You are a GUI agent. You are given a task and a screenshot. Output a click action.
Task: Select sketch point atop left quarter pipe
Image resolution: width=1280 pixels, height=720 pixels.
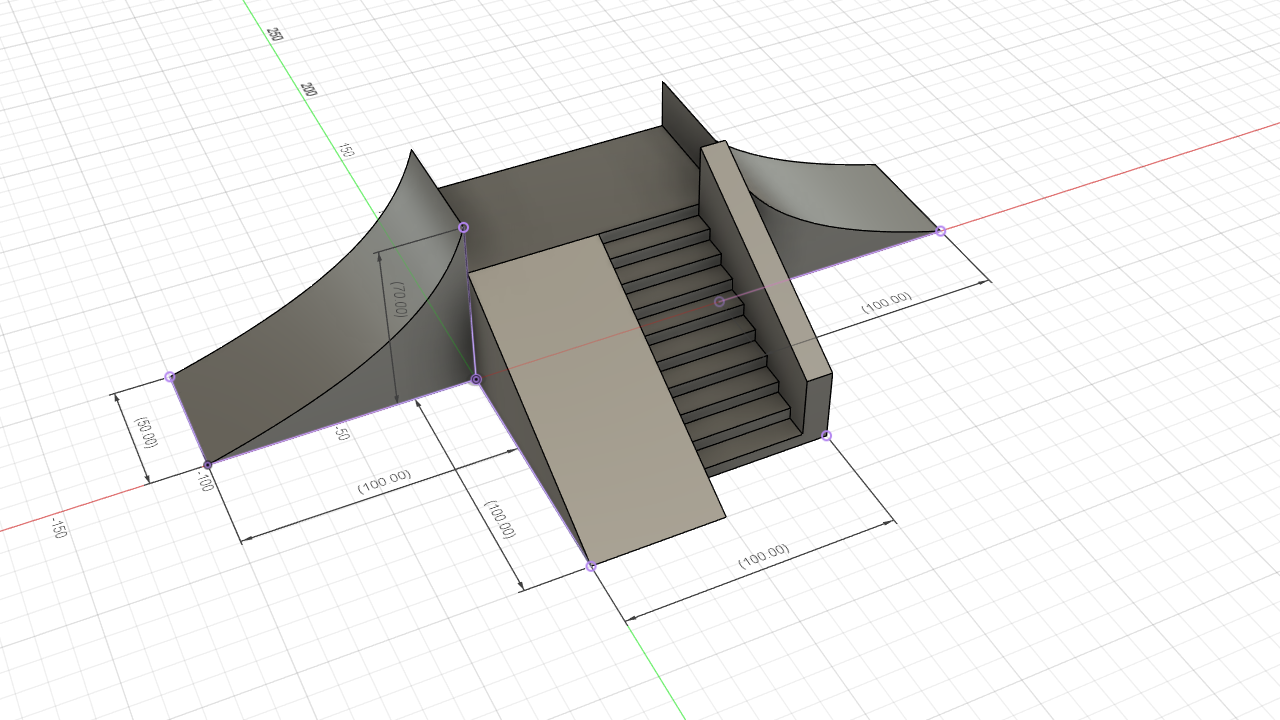click(x=463, y=228)
